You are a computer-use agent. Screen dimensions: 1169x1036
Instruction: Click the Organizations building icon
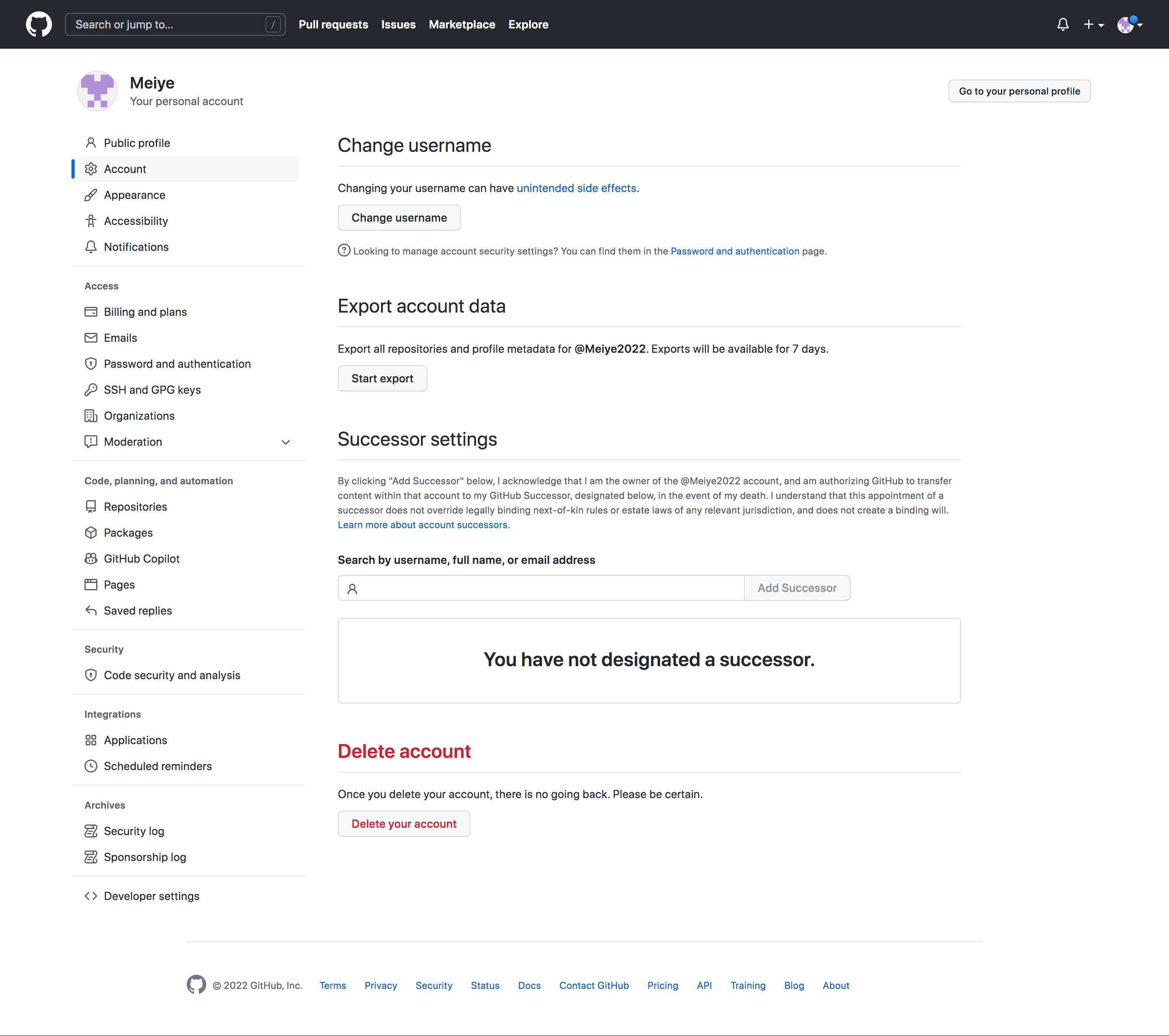pos(91,416)
